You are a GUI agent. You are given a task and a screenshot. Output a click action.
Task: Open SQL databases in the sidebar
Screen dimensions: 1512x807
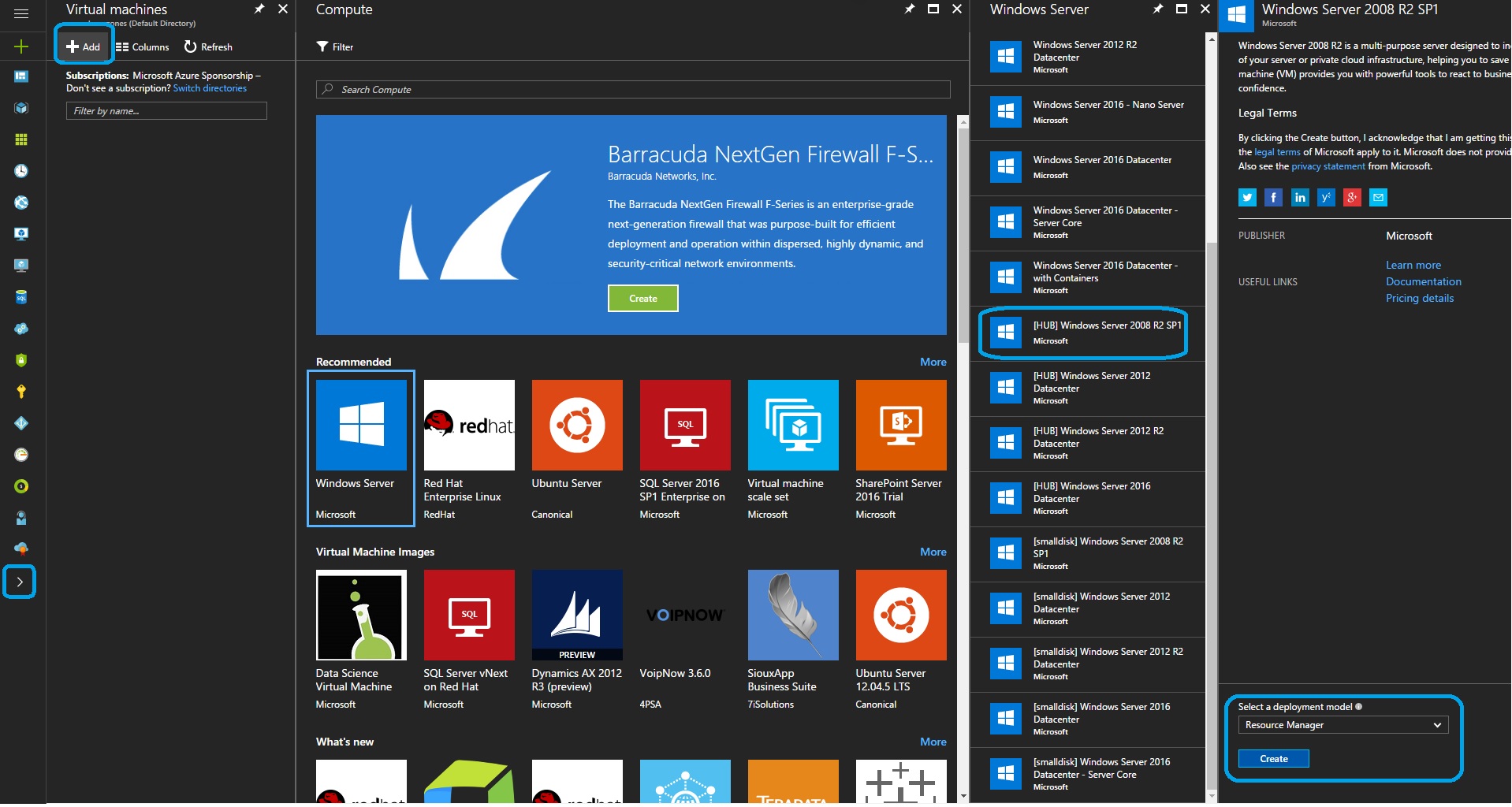click(21, 297)
